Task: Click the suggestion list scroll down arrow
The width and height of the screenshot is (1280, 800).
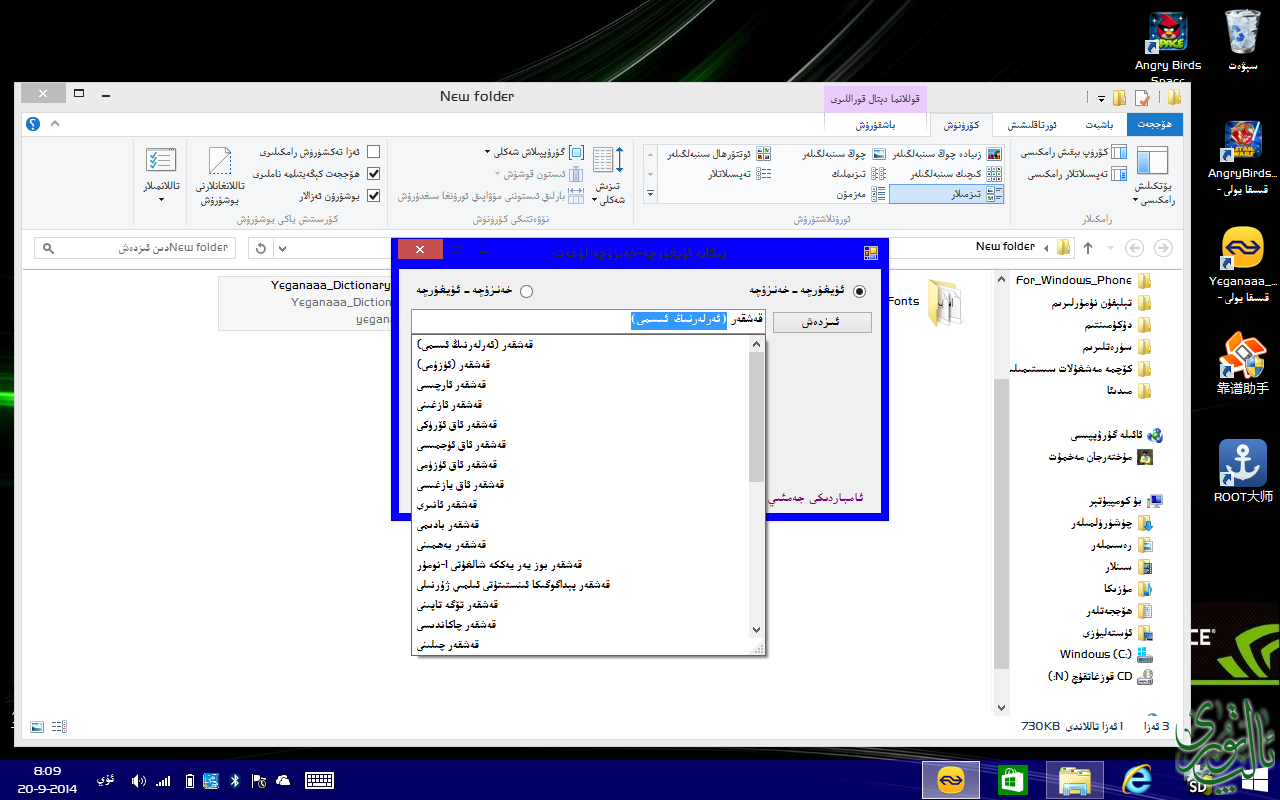Action: click(x=757, y=630)
